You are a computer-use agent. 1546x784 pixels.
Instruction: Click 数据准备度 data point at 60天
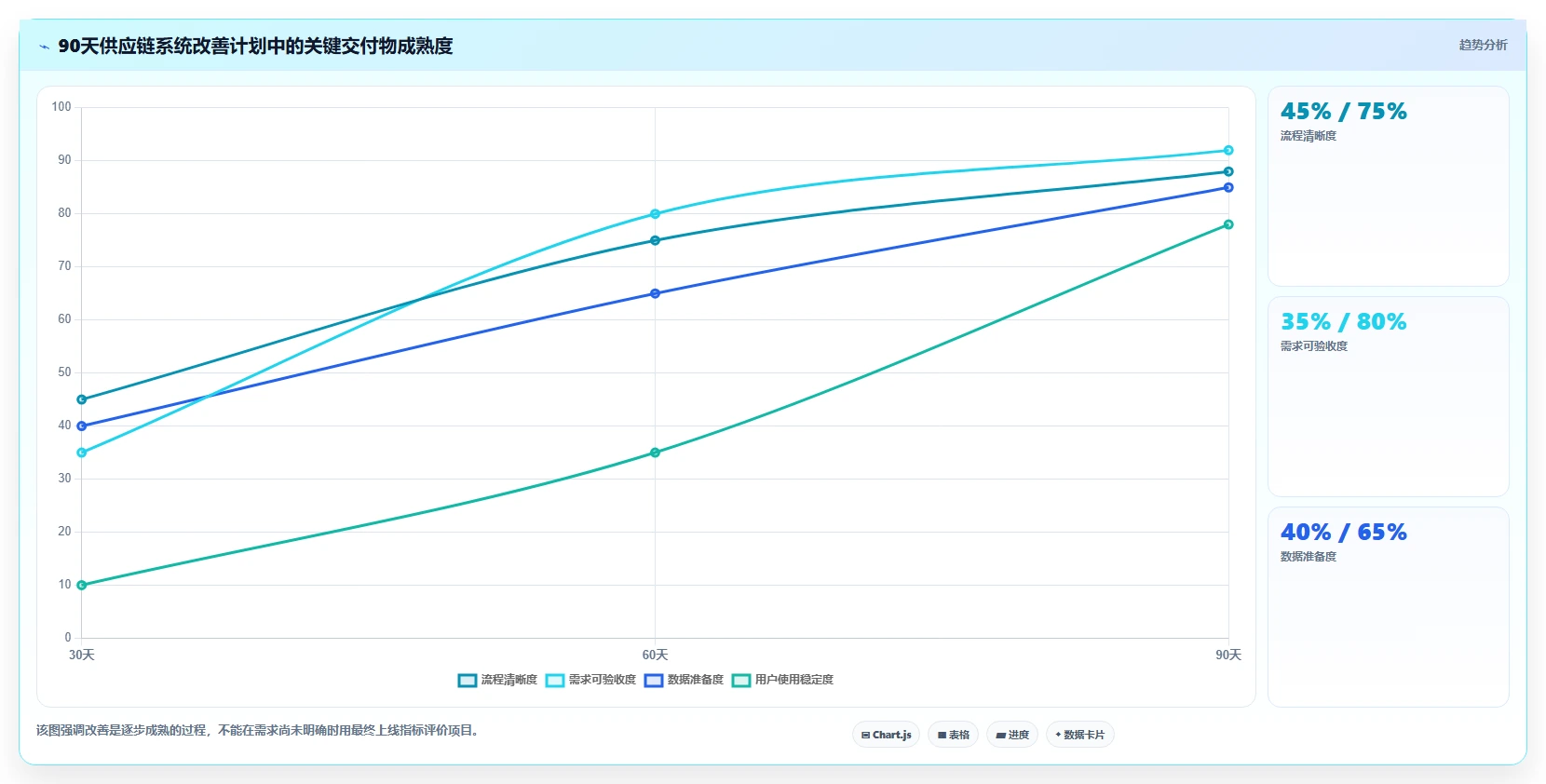click(x=655, y=293)
